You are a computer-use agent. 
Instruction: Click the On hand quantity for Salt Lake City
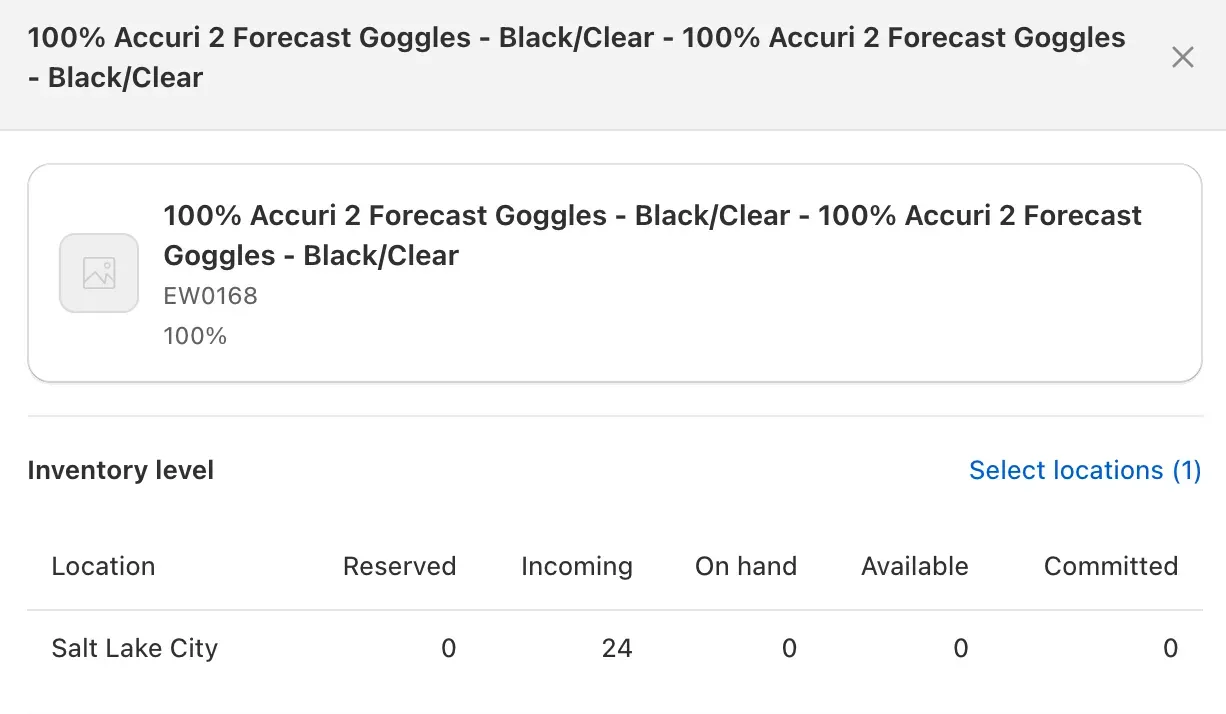(789, 648)
